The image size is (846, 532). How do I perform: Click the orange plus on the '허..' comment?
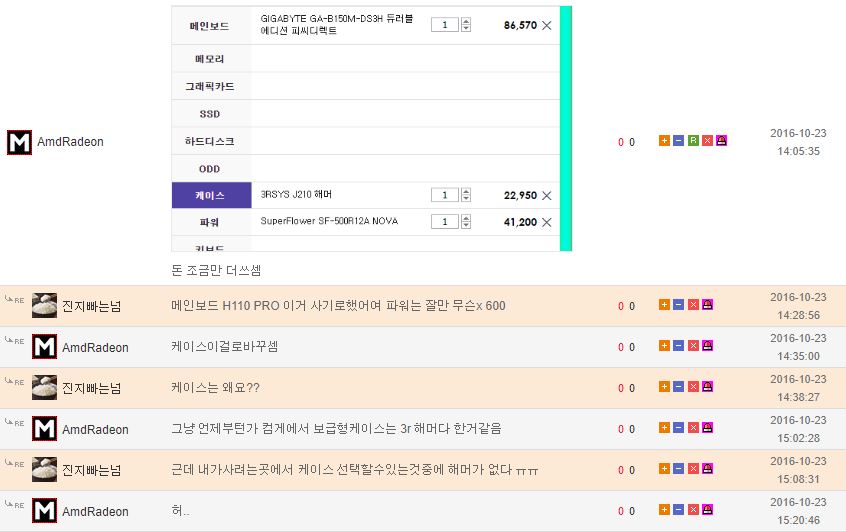point(664,510)
